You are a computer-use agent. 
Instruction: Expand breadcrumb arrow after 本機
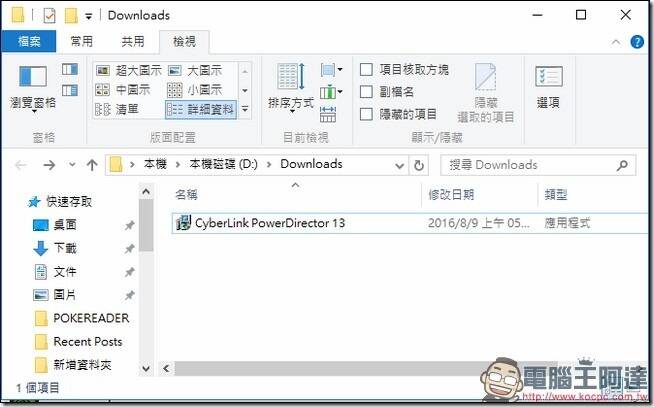click(x=178, y=165)
